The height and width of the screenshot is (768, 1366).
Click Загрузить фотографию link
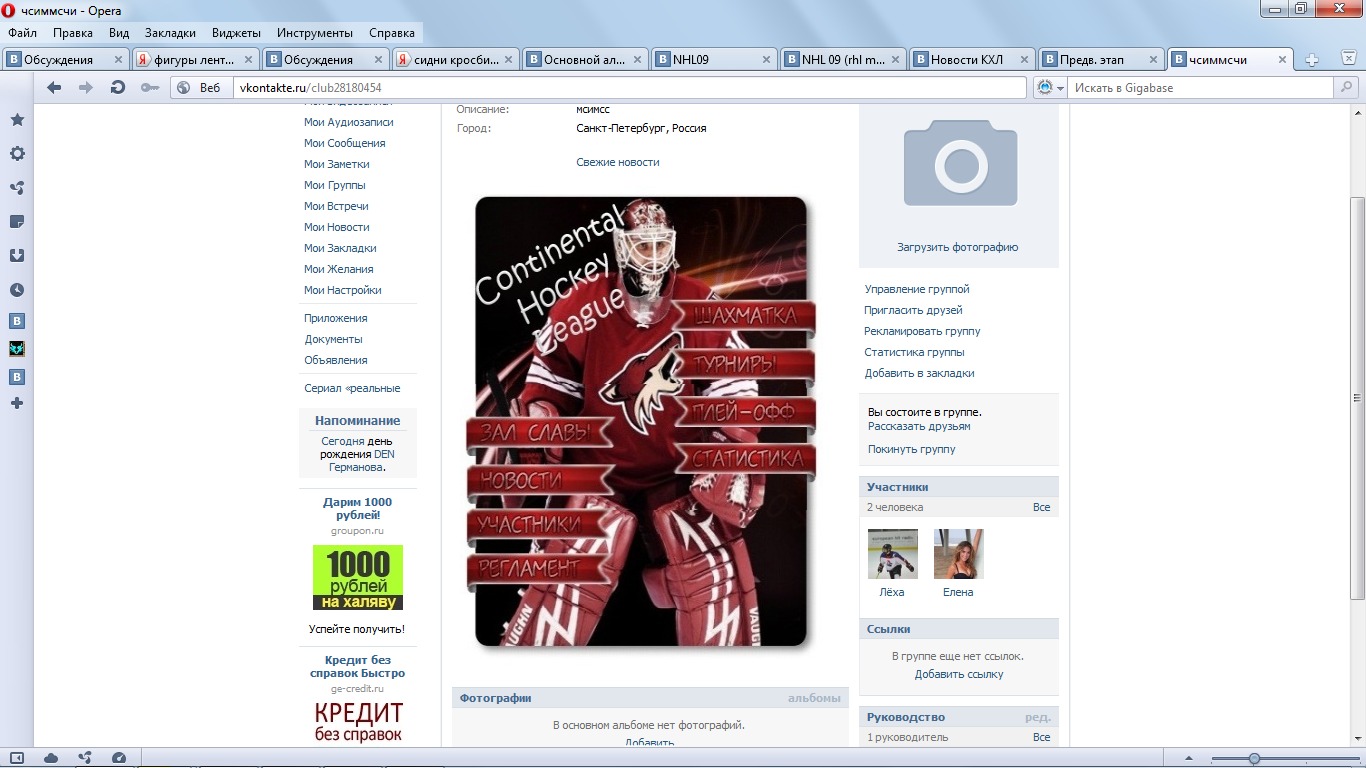click(x=957, y=247)
